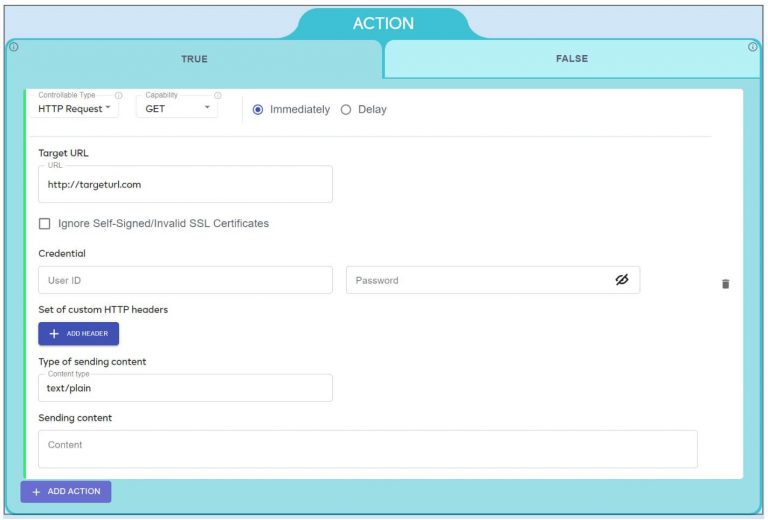Focus the User ID credential field
Image resolution: width=768 pixels, height=520 pixels.
[x=185, y=280]
